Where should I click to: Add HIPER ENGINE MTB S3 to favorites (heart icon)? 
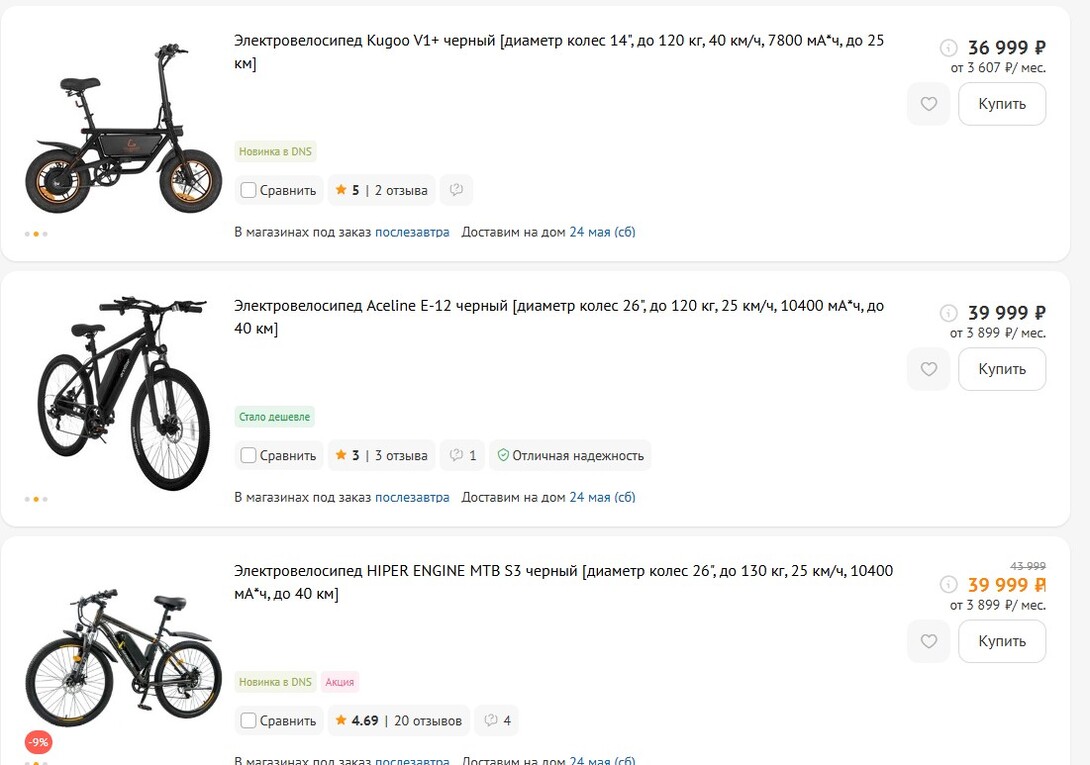pos(928,641)
